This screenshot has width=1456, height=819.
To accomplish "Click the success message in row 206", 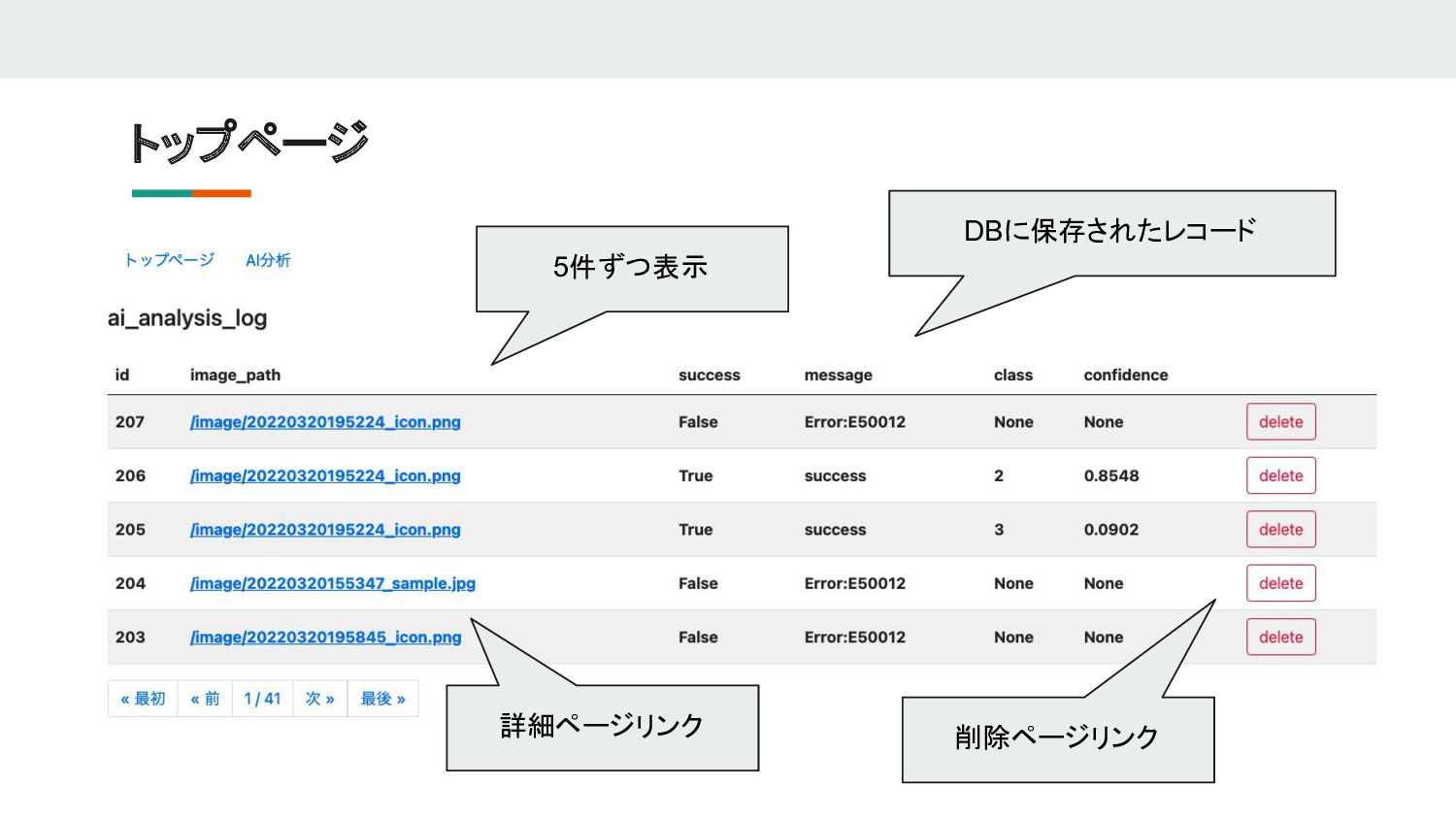I will point(835,476).
